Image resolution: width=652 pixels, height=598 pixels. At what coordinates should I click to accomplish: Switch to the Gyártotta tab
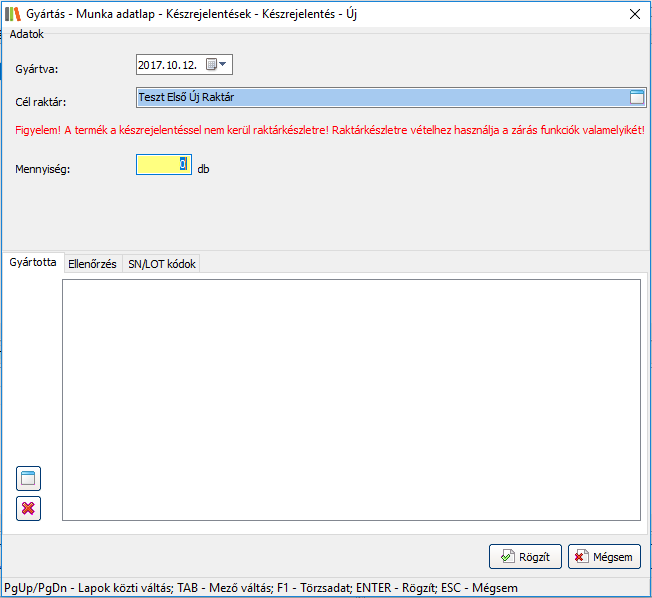click(32, 263)
